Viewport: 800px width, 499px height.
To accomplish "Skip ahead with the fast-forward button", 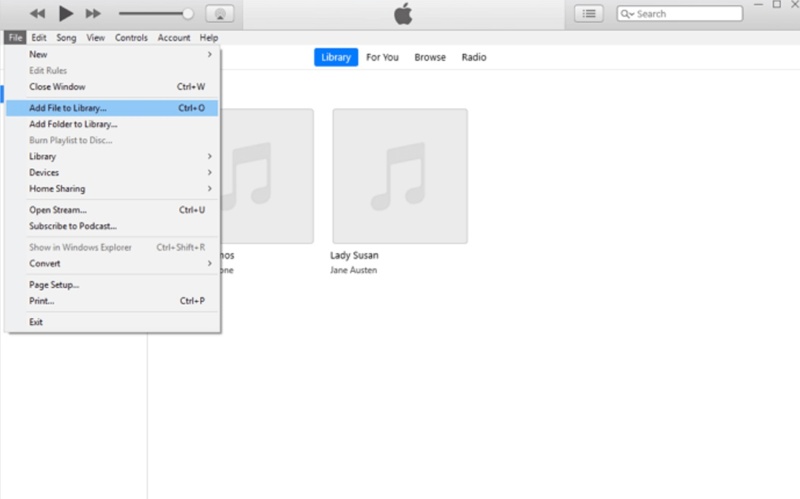I will 93,14.
